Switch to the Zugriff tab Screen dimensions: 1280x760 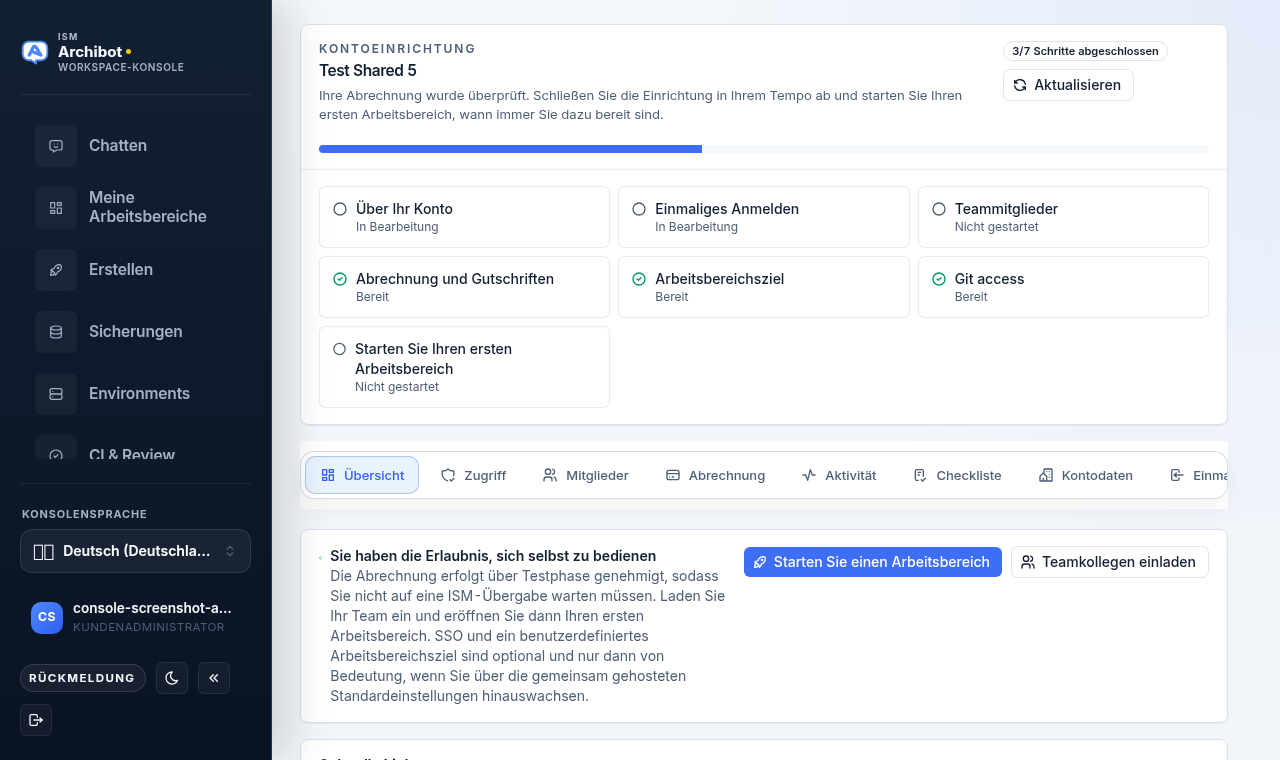pos(474,475)
